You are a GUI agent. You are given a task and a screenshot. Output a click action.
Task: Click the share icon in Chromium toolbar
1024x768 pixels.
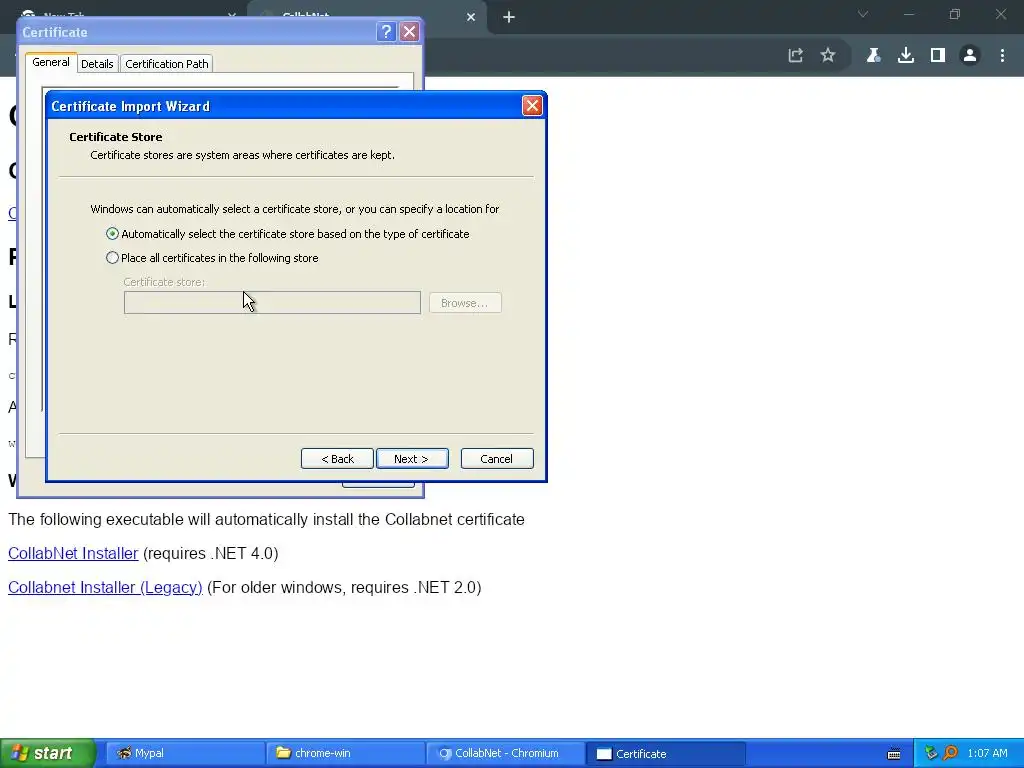click(795, 56)
